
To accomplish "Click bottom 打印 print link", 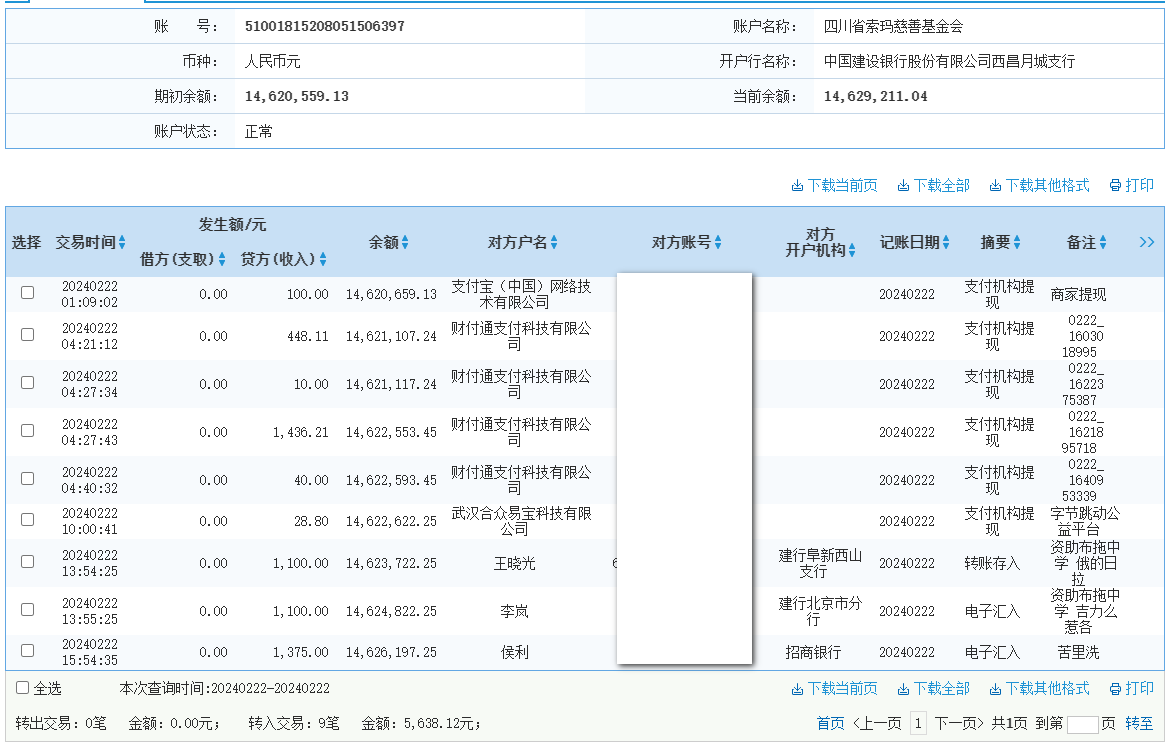I will 1132,688.
